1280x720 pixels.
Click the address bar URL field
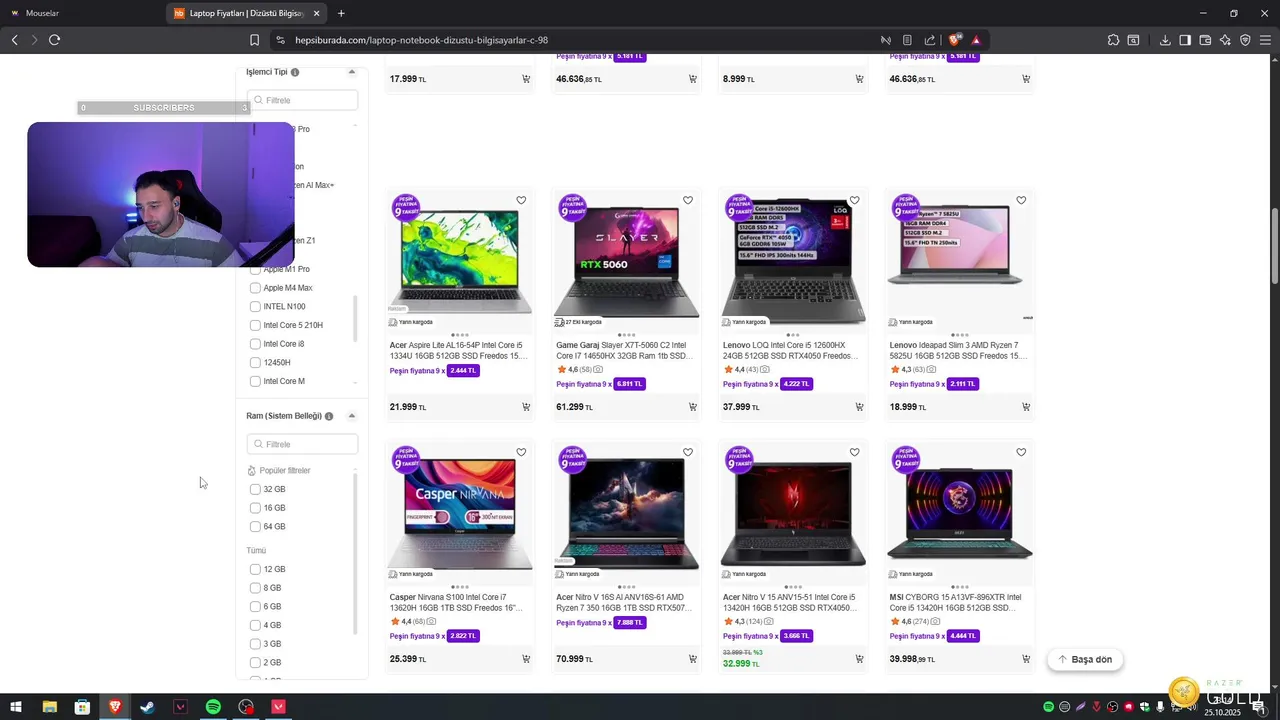(580, 40)
